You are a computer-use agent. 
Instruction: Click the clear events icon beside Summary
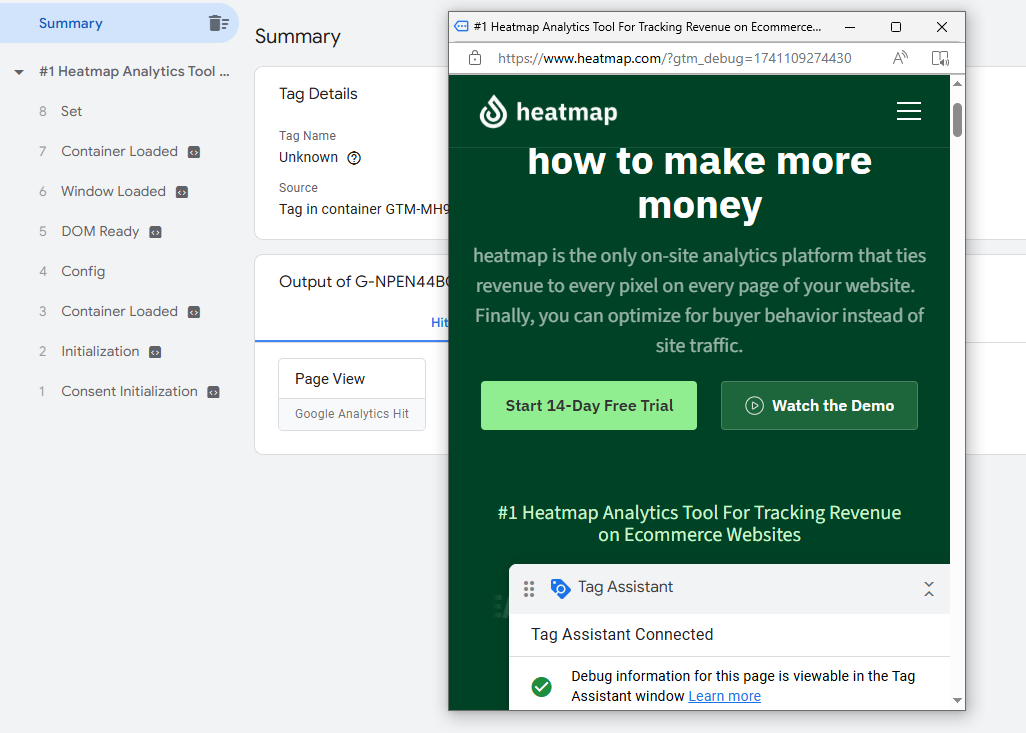219,24
